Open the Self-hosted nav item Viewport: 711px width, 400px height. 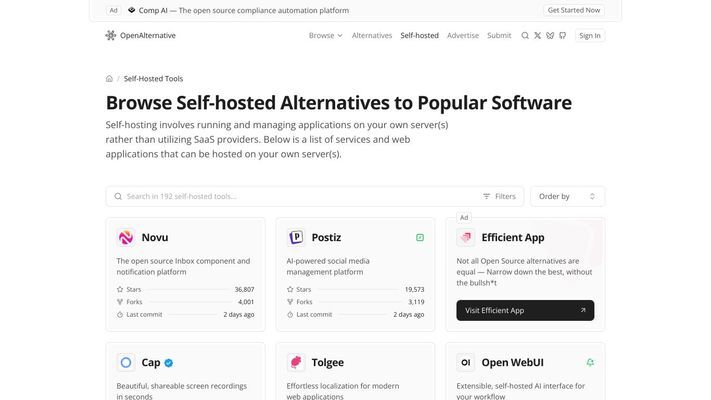pyautogui.click(x=419, y=35)
